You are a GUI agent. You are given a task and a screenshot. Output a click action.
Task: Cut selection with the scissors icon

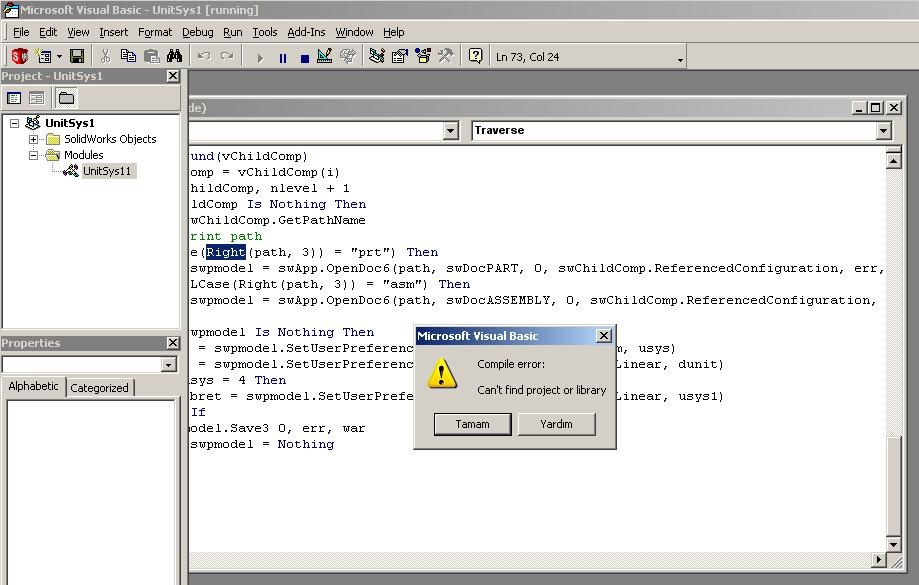click(105, 56)
